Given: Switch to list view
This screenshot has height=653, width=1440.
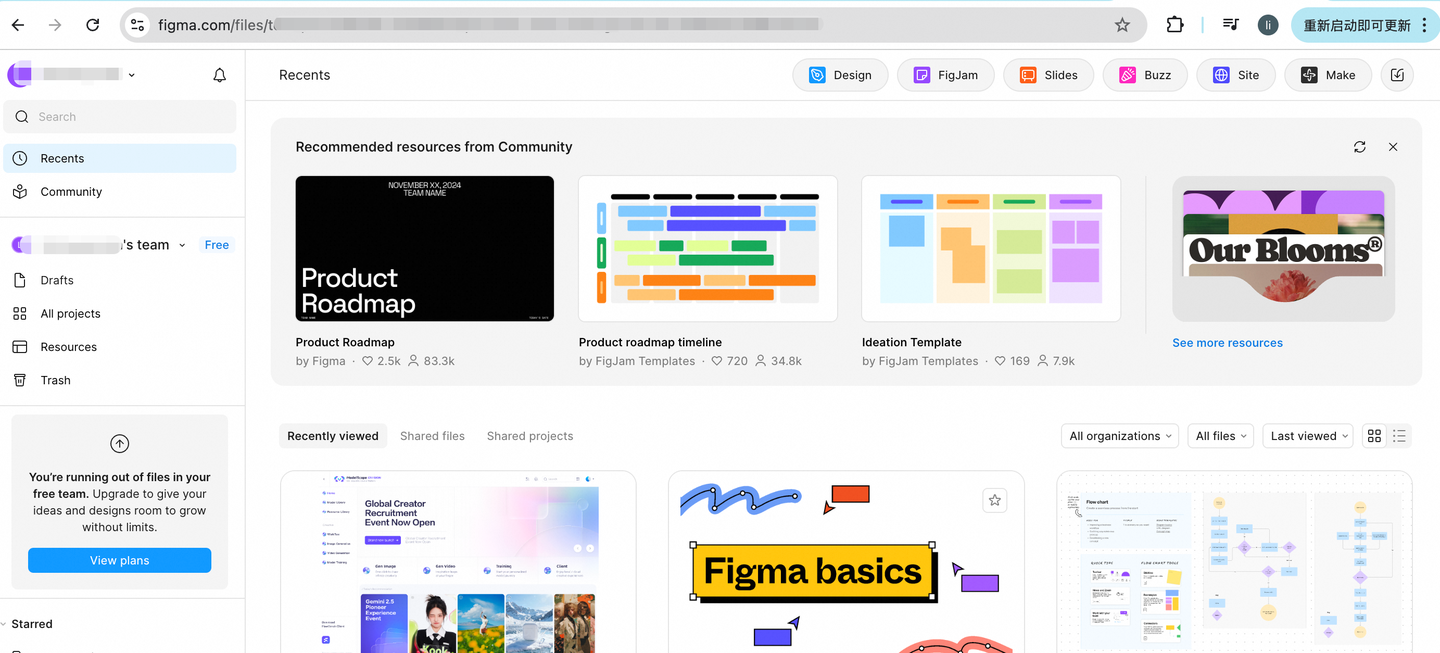Looking at the screenshot, I should tap(1399, 436).
